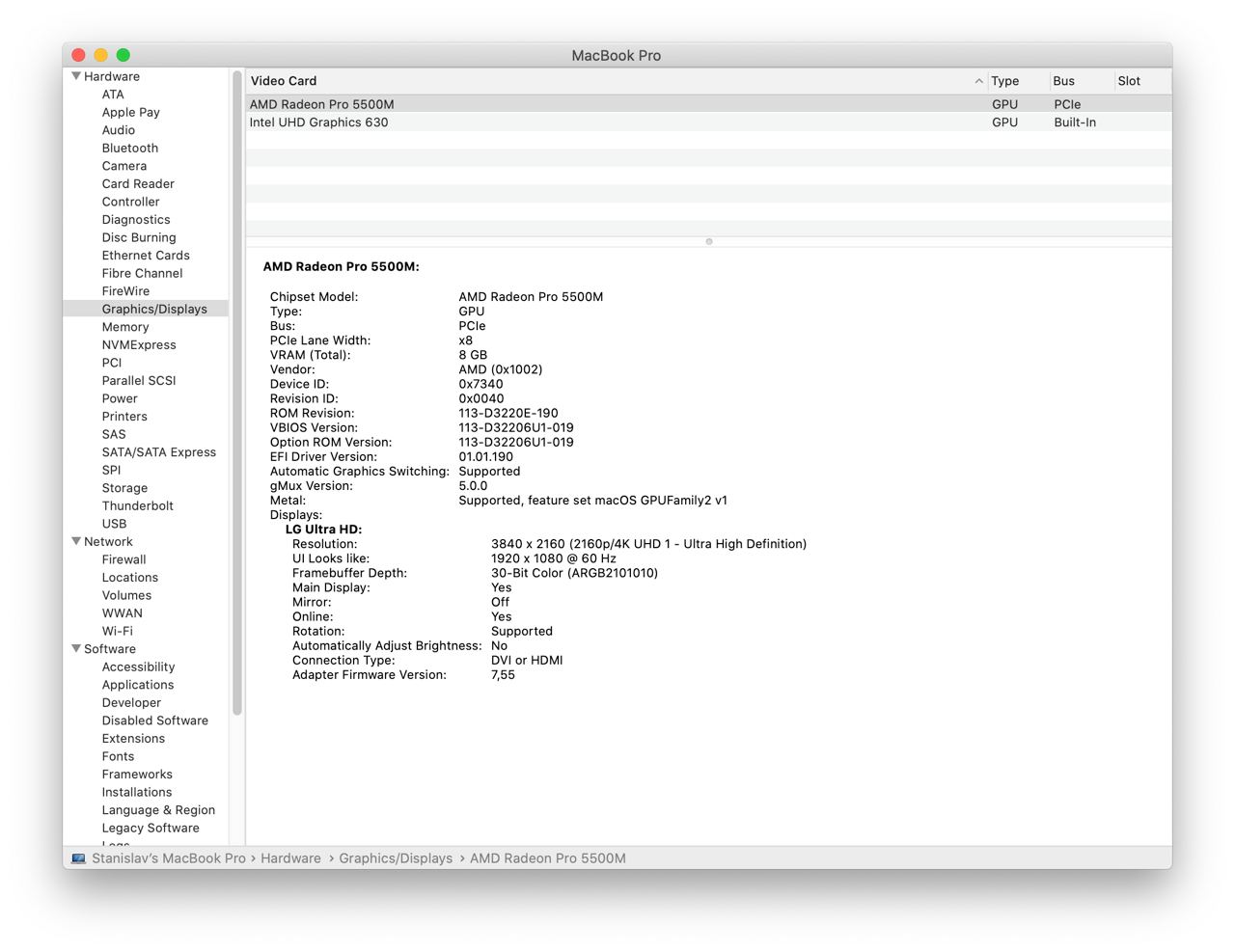Click the split-pane divider handle dot
Screen dimensions: 1235x952
click(x=709, y=241)
